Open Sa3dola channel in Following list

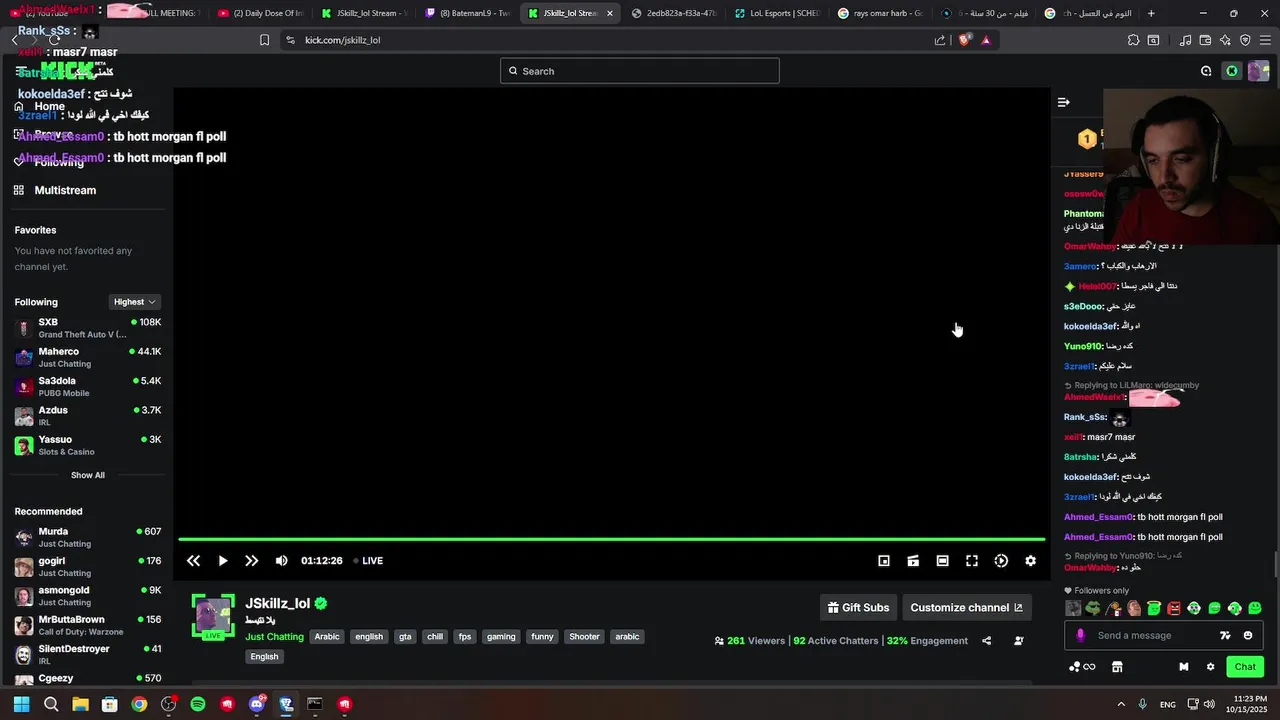pyautogui.click(x=87, y=386)
